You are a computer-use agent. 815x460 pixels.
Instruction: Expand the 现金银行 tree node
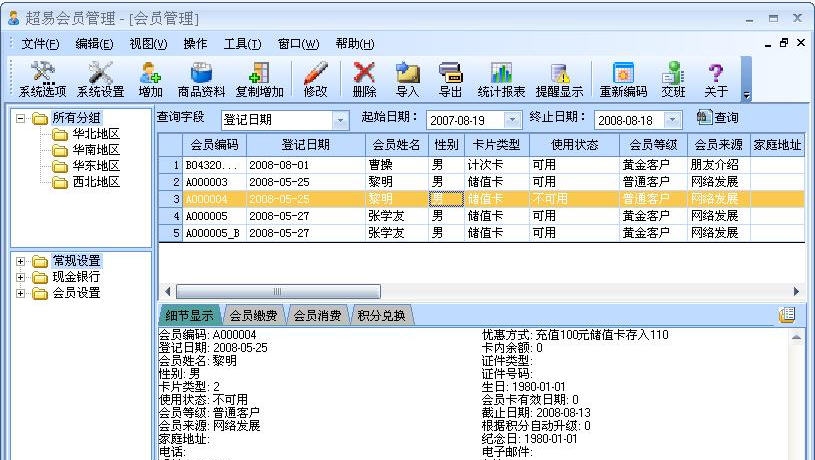point(19,278)
